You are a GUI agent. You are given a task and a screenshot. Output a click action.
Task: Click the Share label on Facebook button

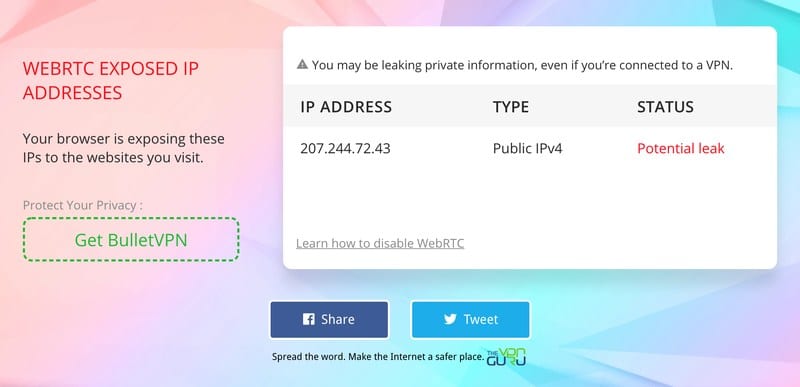pos(338,319)
